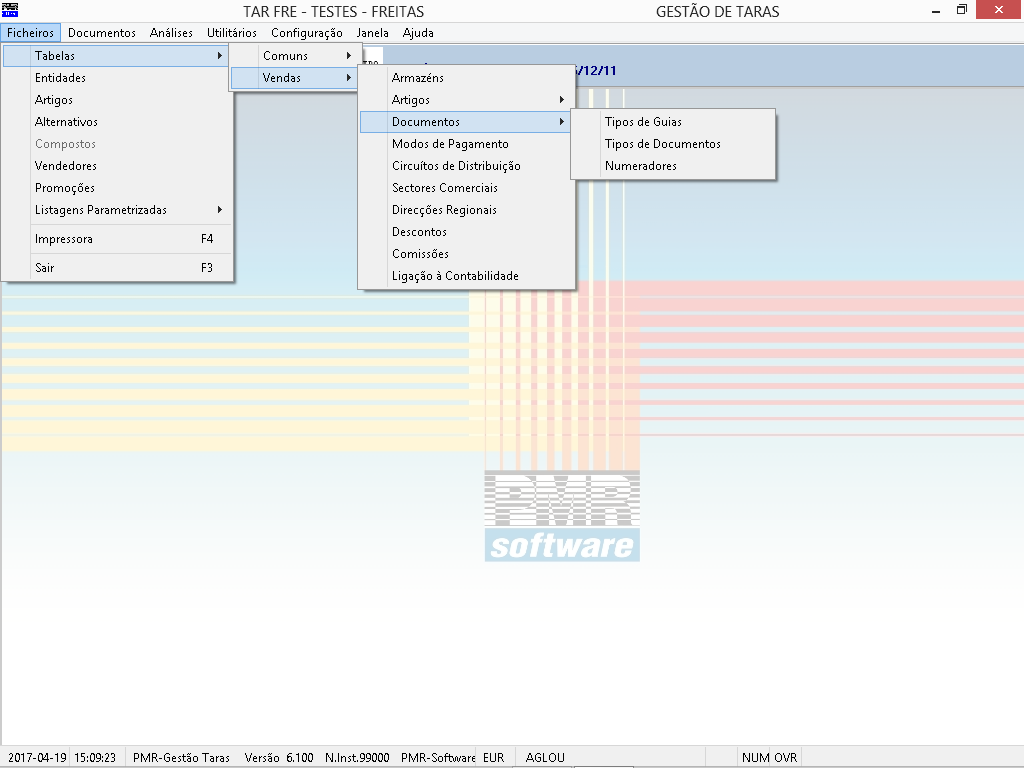This screenshot has width=1024, height=768.
Task: Select Comissões entry
Action: (x=466, y=254)
